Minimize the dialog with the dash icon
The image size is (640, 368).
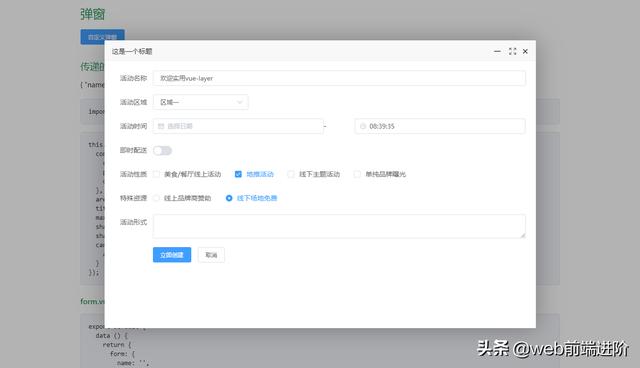(497, 51)
